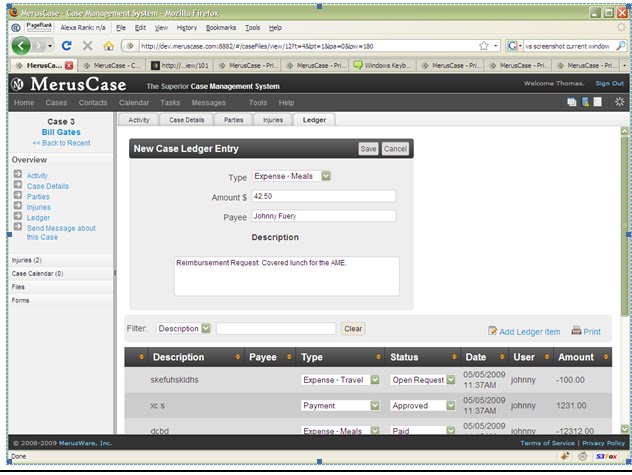Expand the Forms sidebar section
The width and height of the screenshot is (632, 475).
tap(60, 300)
